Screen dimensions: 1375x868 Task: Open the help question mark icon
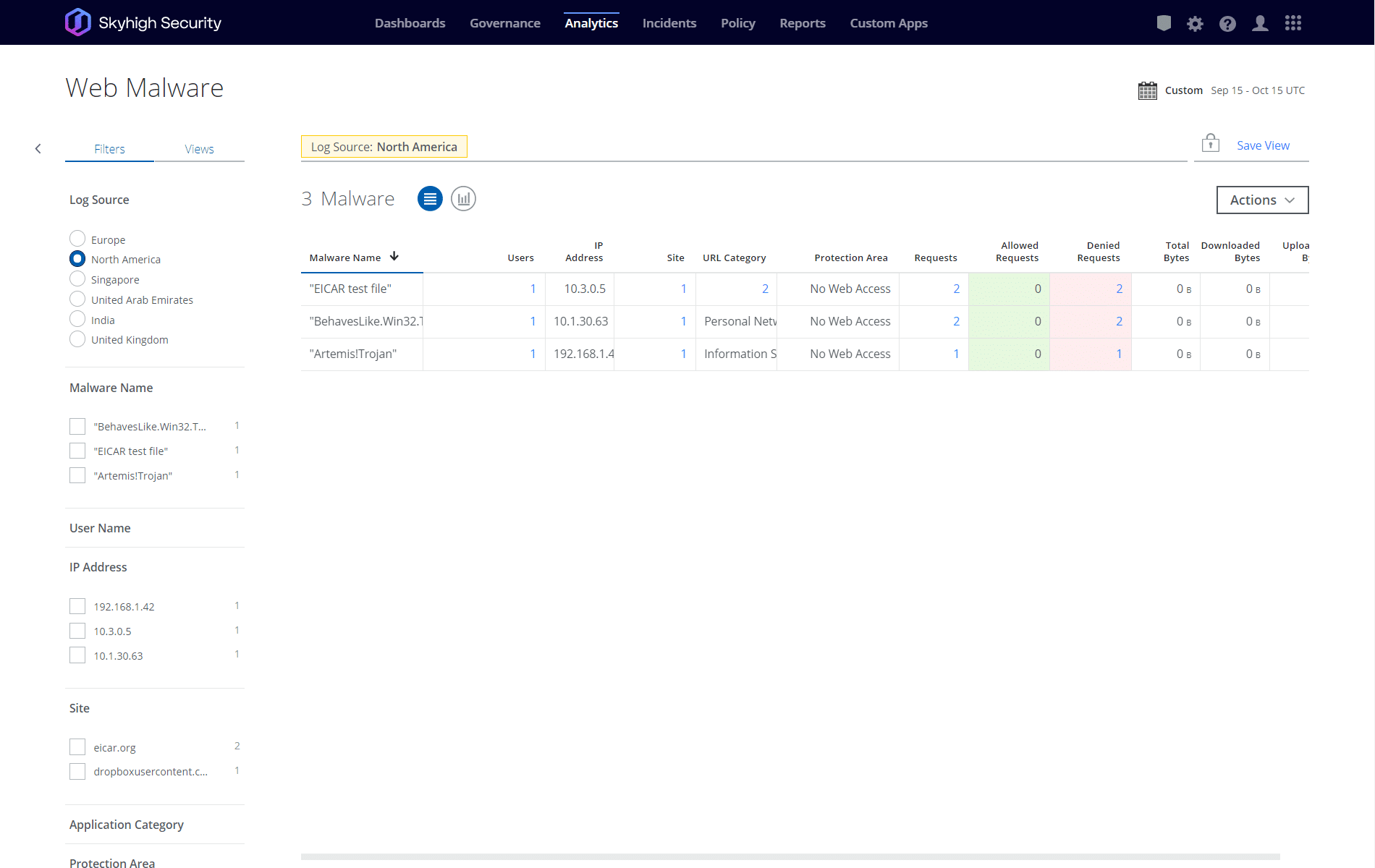(1227, 24)
